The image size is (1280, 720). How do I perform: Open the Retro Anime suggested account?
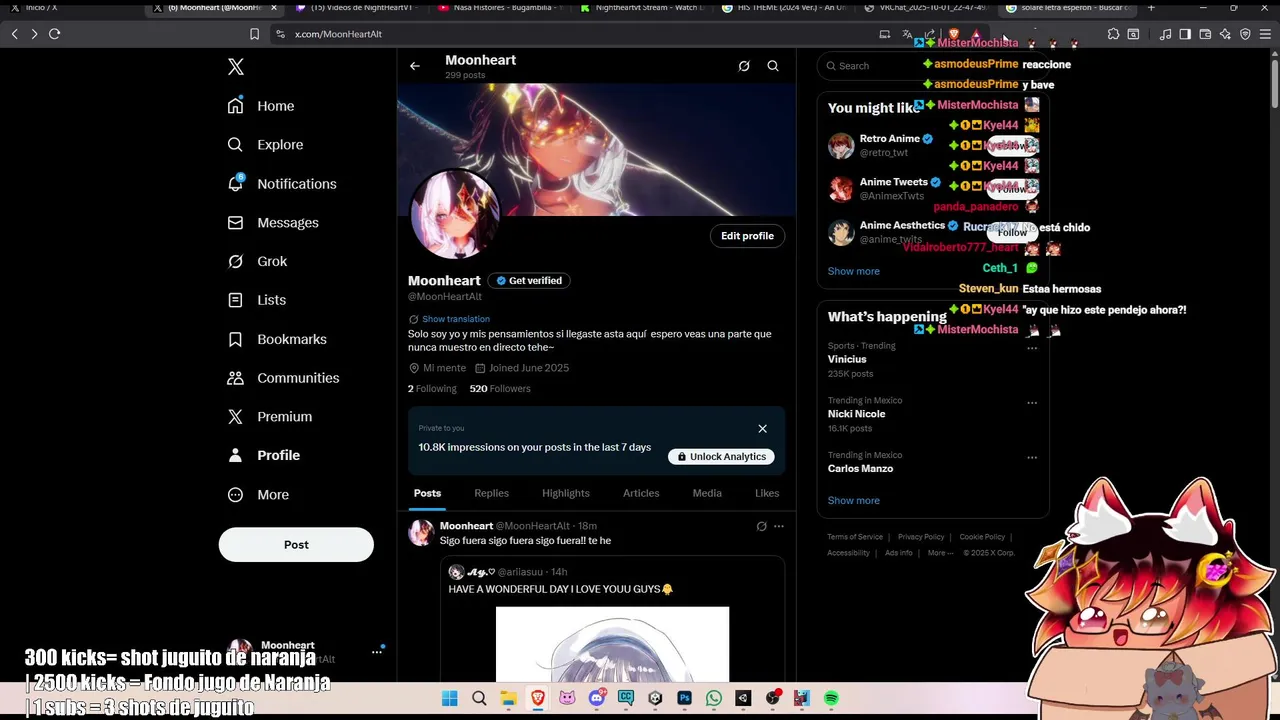click(x=890, y=145)
